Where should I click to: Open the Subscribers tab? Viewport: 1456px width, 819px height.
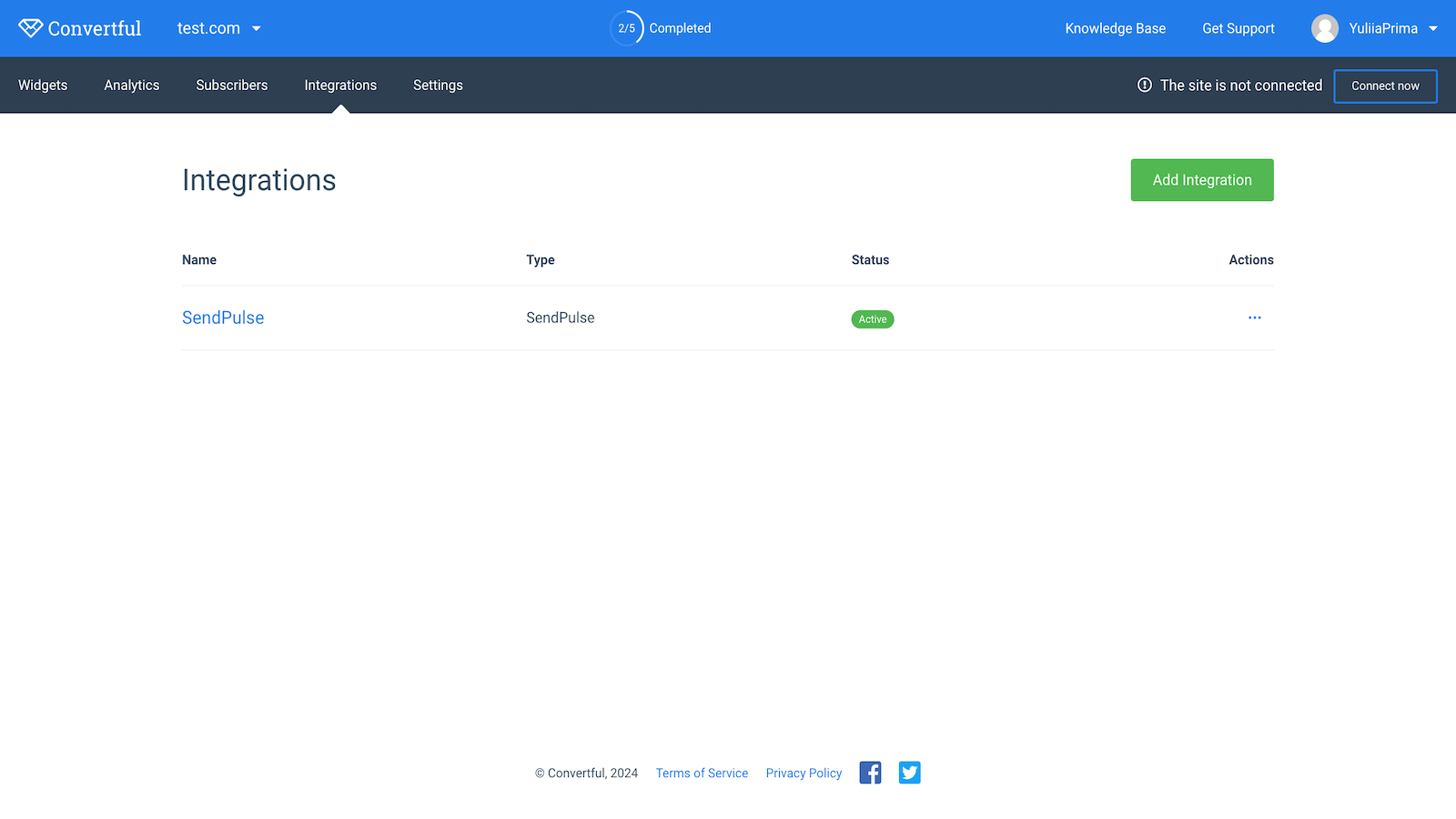click(232, 85)
